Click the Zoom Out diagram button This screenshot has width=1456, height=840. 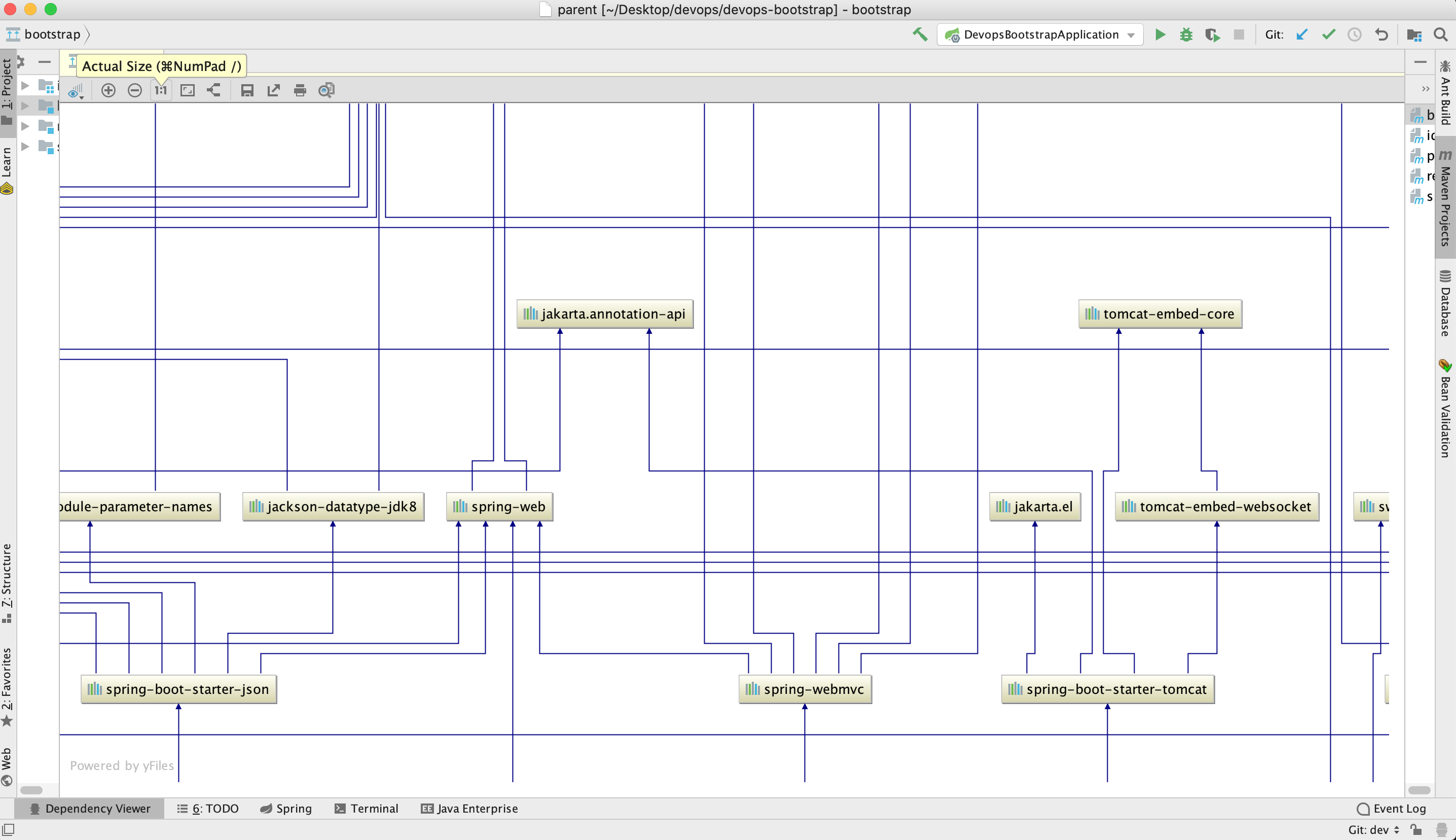tap(135, 91)
